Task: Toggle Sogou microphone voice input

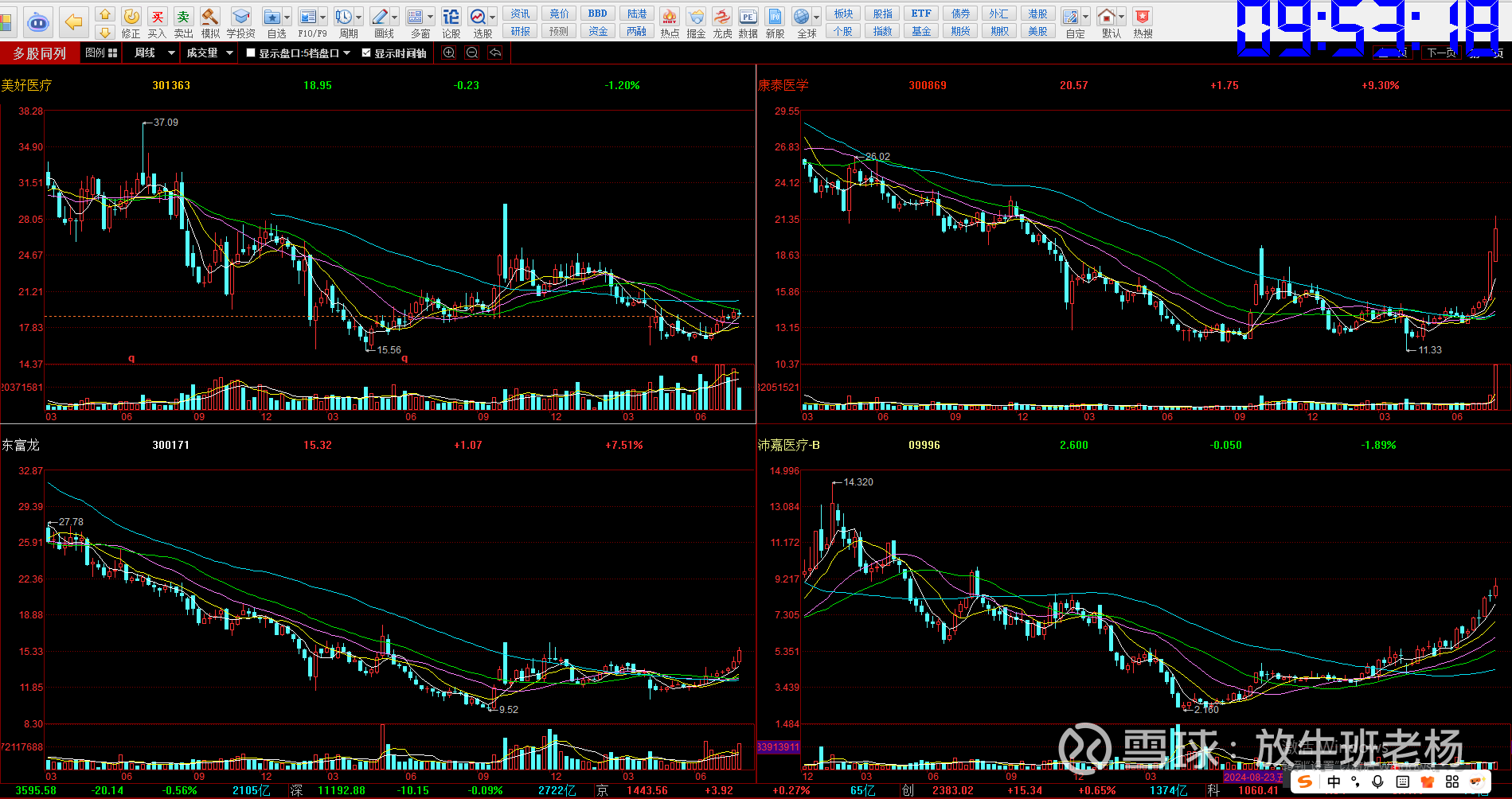Action: point(1377,781)
